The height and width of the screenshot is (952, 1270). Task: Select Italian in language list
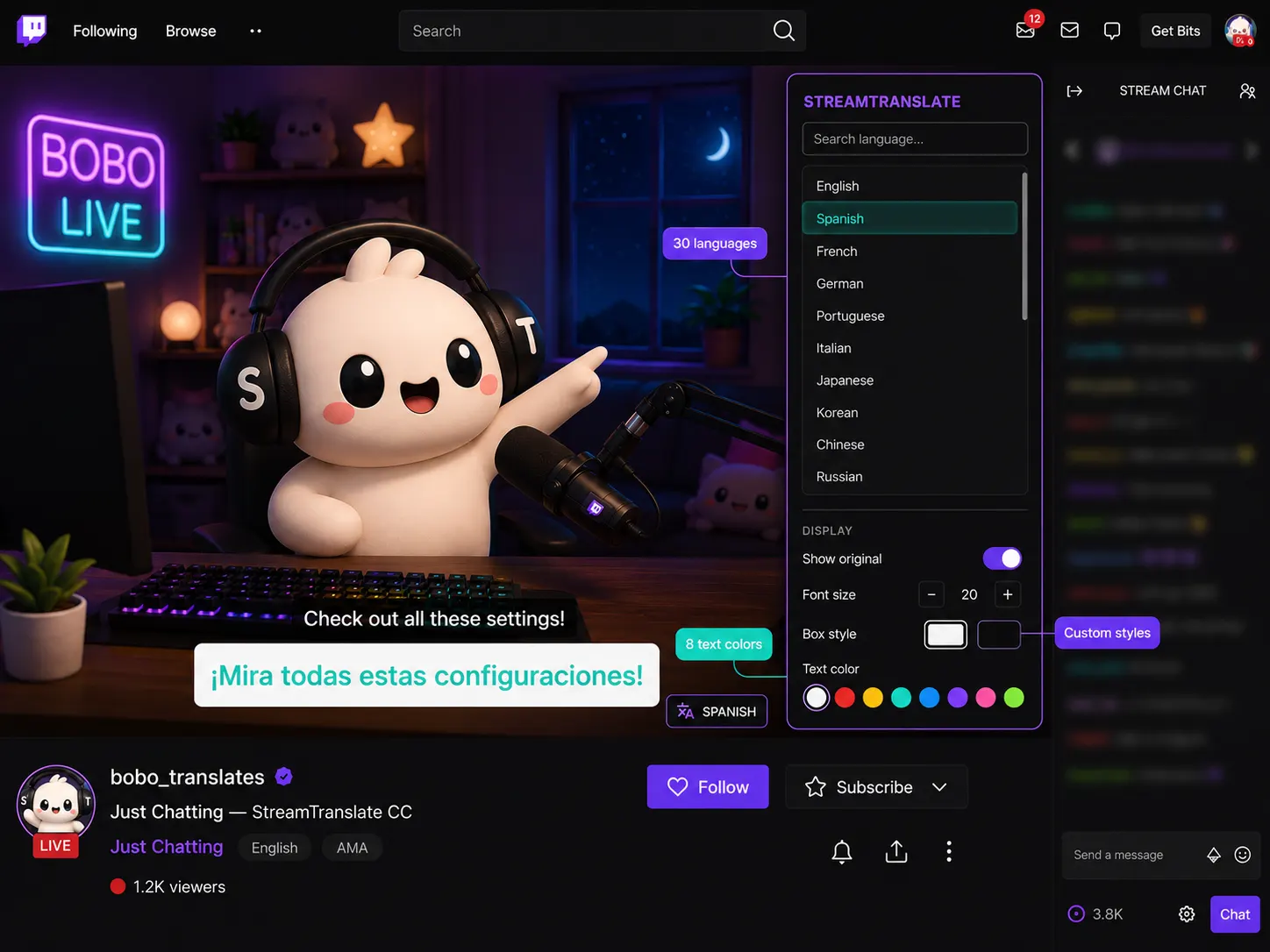(x=910, y=348)
